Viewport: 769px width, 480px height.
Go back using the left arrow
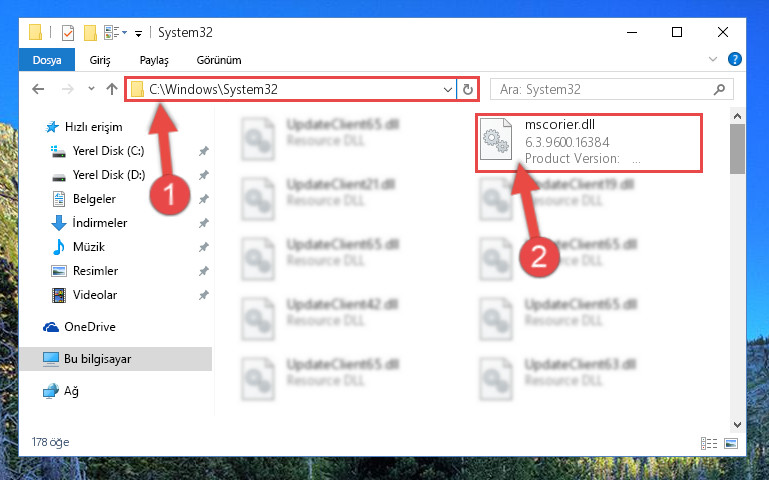(38, 89)
